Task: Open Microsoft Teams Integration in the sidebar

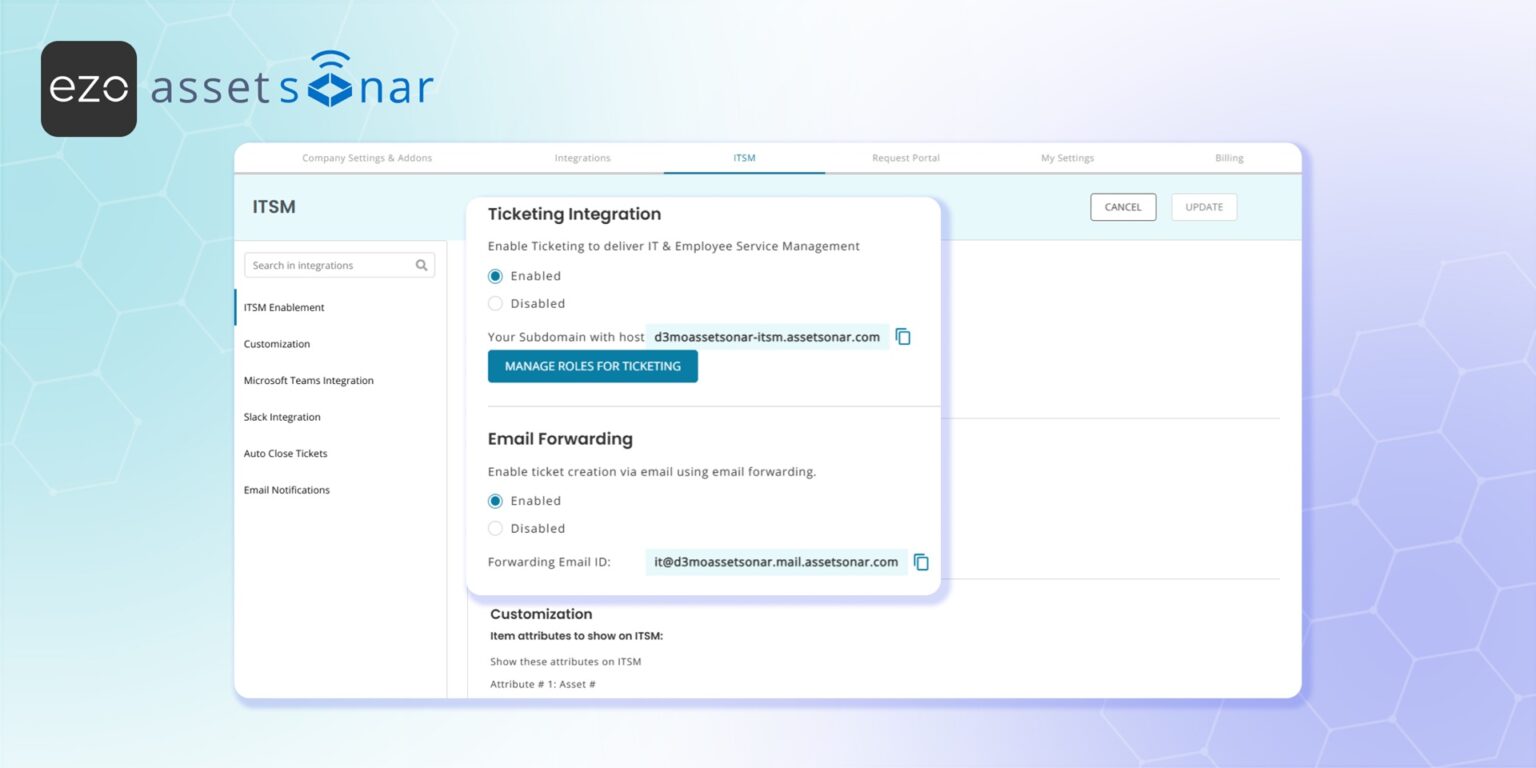Action: point(309,381)
